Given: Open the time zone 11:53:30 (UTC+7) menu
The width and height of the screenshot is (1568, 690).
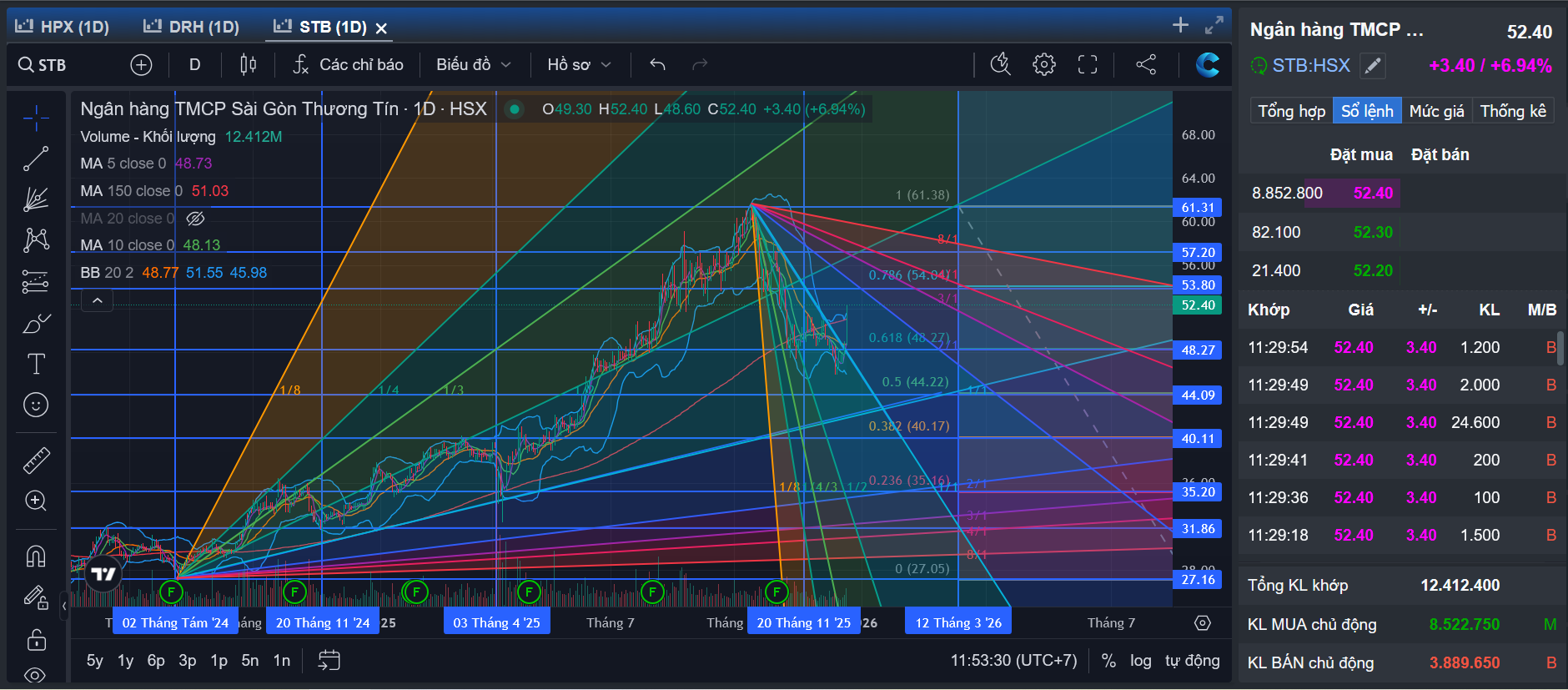Looking at the screenshot, I should pos(1014,661).
